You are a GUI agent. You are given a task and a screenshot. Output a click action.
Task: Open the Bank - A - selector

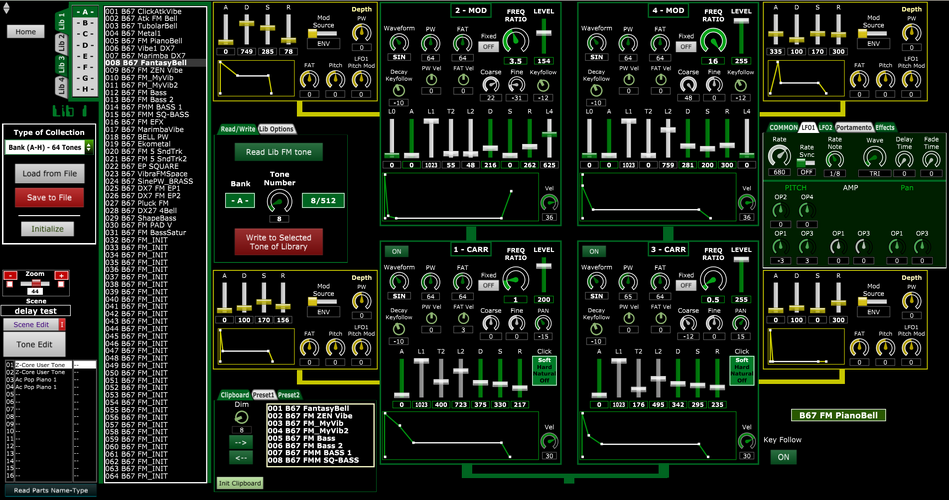(x=240, y=200)
